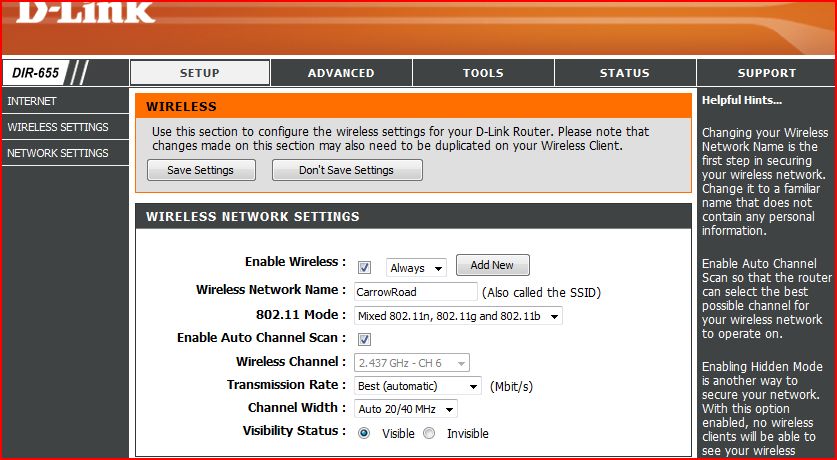Click the Wireless Network Name field
The width and height of the screenshot is (837, 460).
[x=415, y=292]
